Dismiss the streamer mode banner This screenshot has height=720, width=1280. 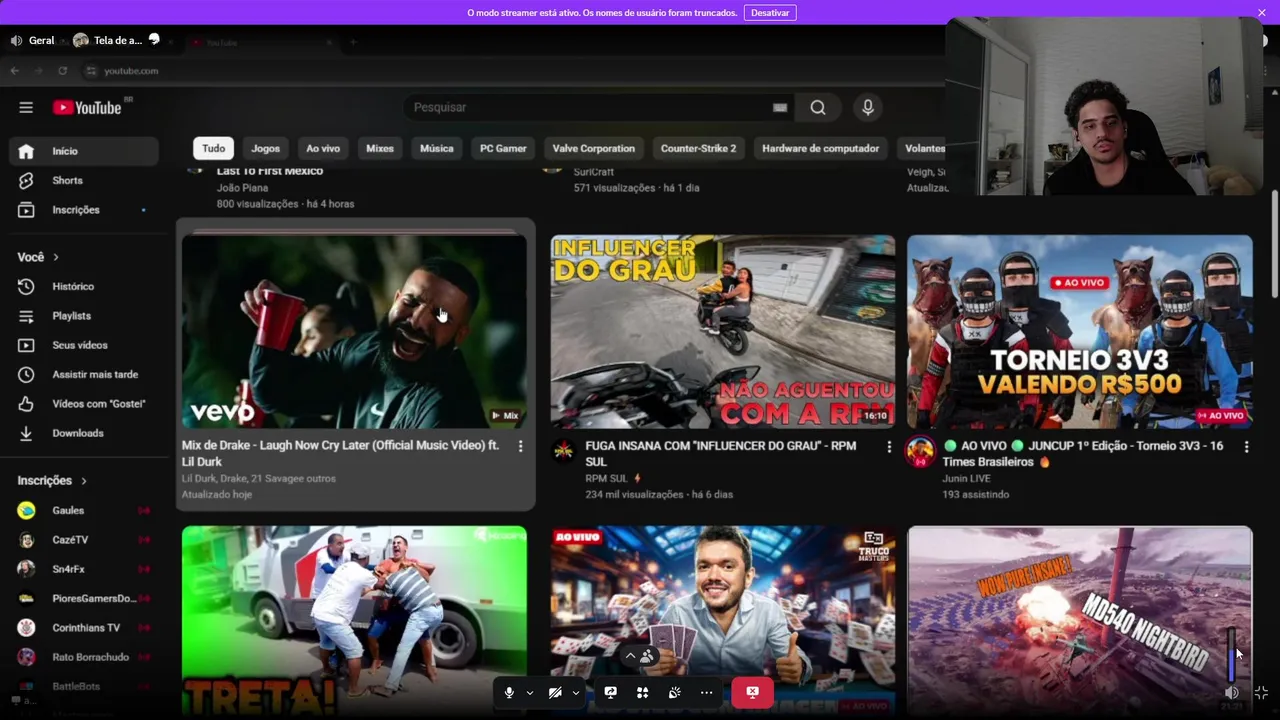(x=1262, y=12)
